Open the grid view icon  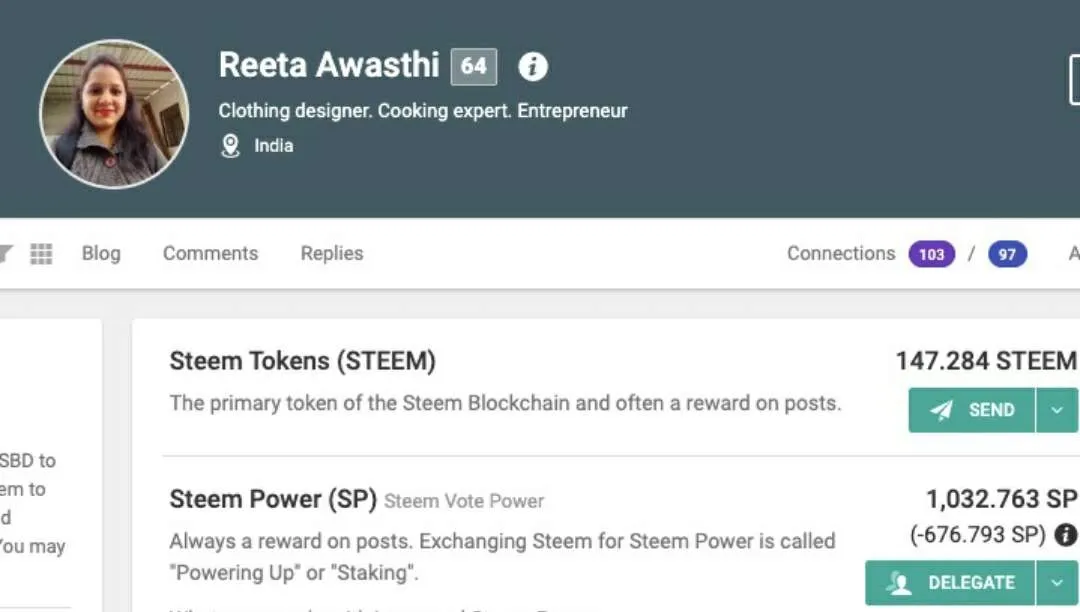pos(41,254)
